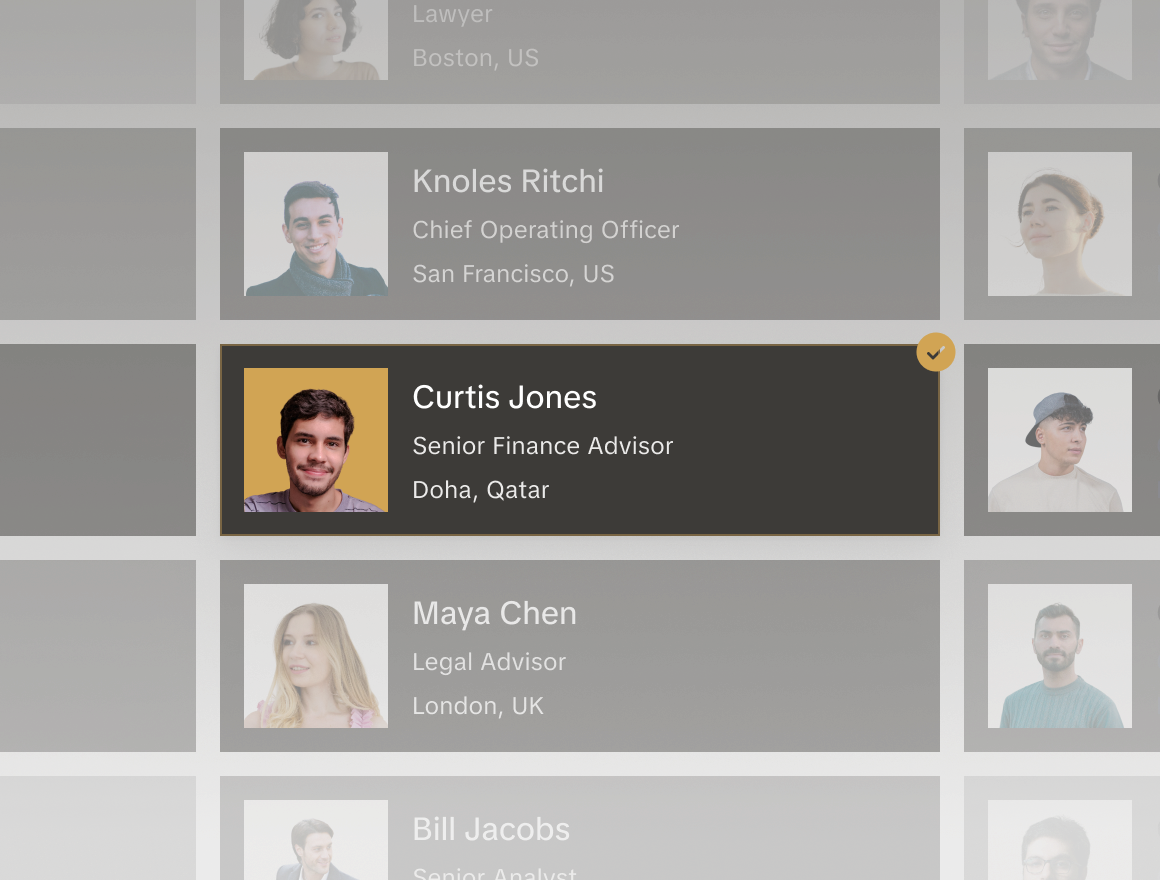This screenshot has height=880, width=1160.
Task: Open photo of man with glasses at bottom right
Action: coord(1059,840)
